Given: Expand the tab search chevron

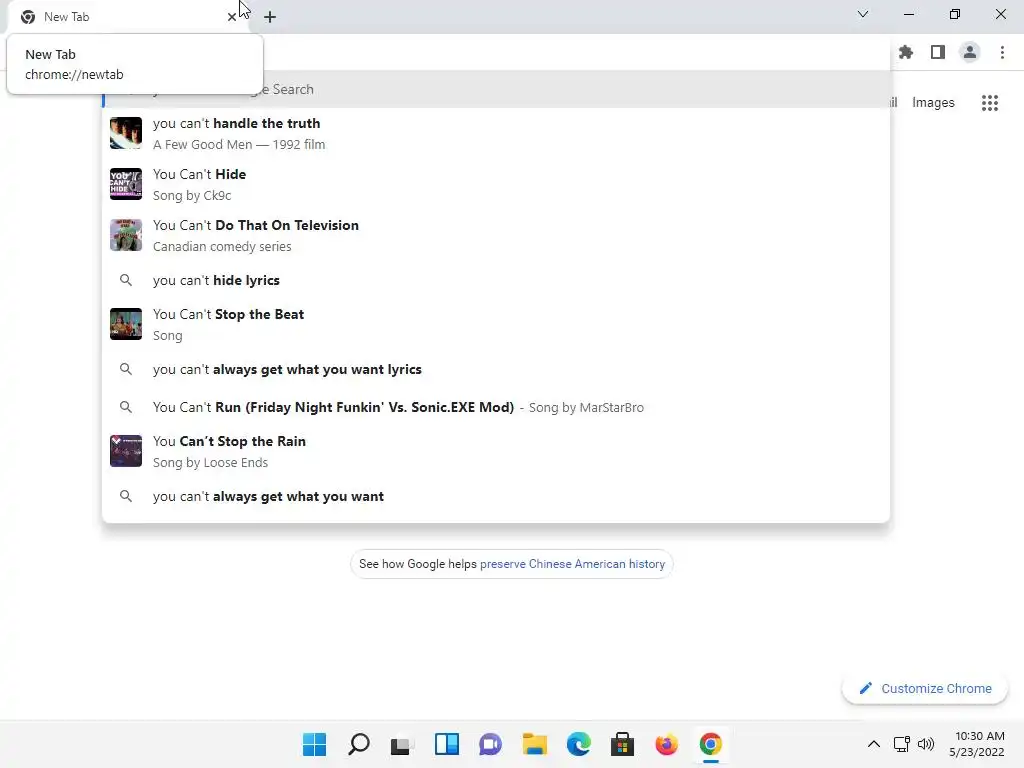Looking at the screenshot, I should pos(863,14).
